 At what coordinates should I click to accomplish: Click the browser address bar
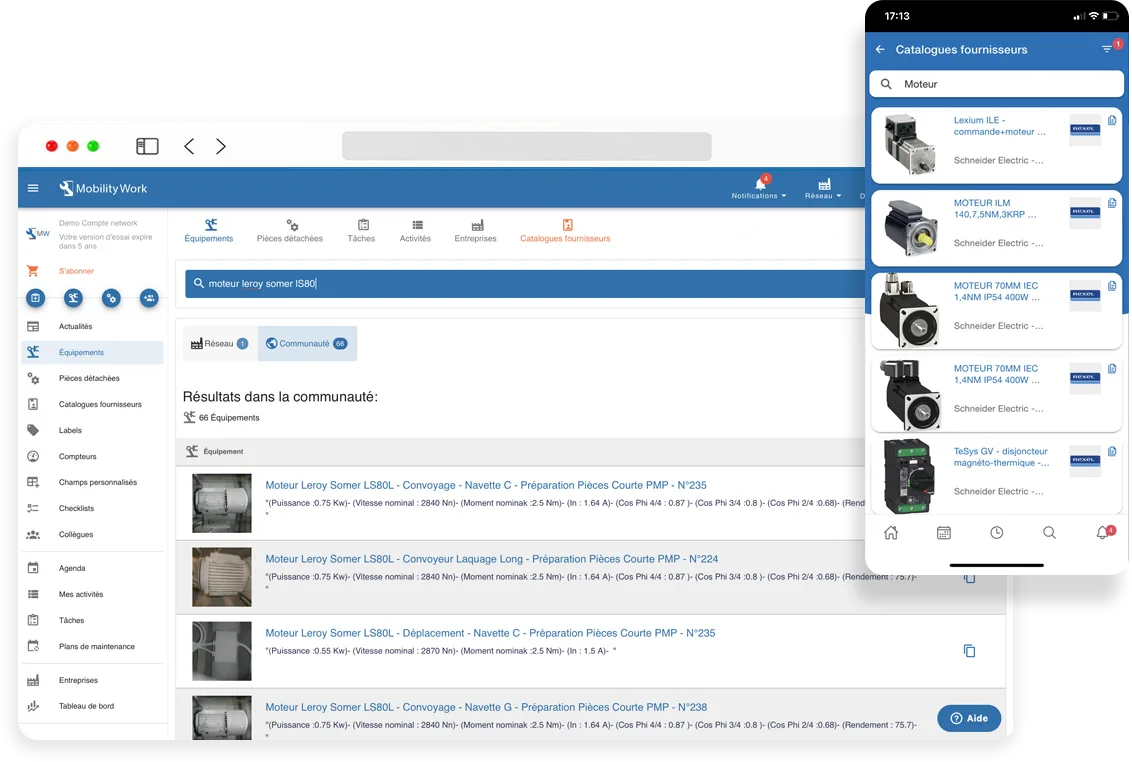[x=526, y=147]
